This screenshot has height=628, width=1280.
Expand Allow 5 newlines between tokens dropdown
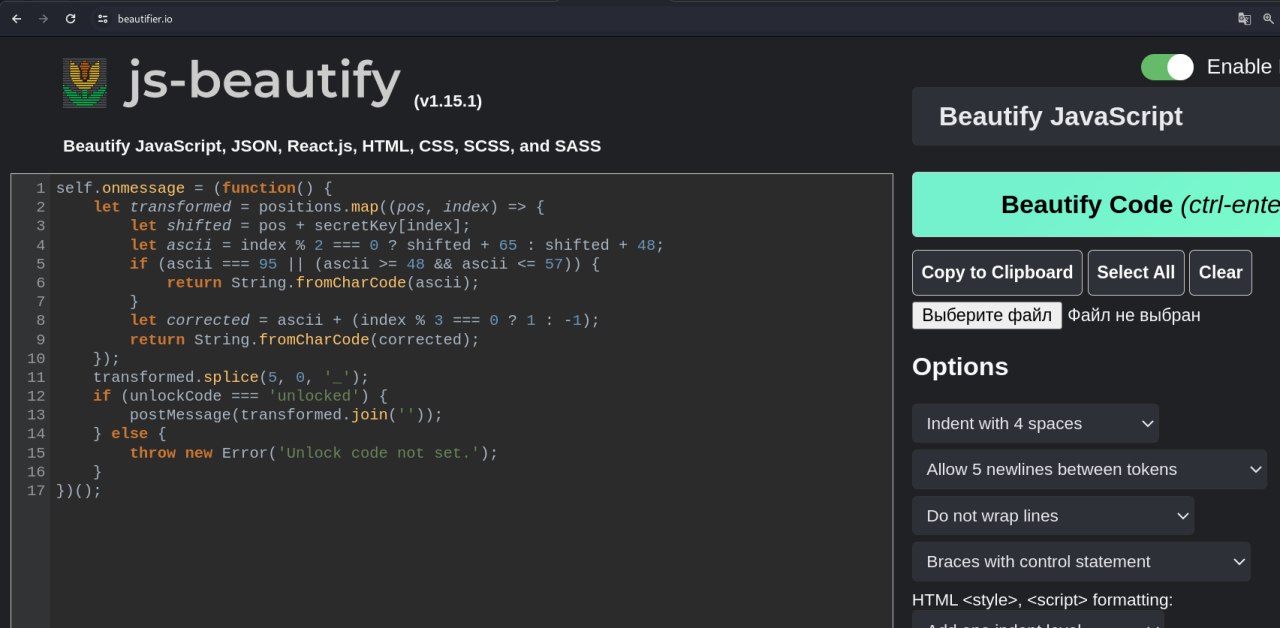pyautogui.click(x=1089, y=469)
